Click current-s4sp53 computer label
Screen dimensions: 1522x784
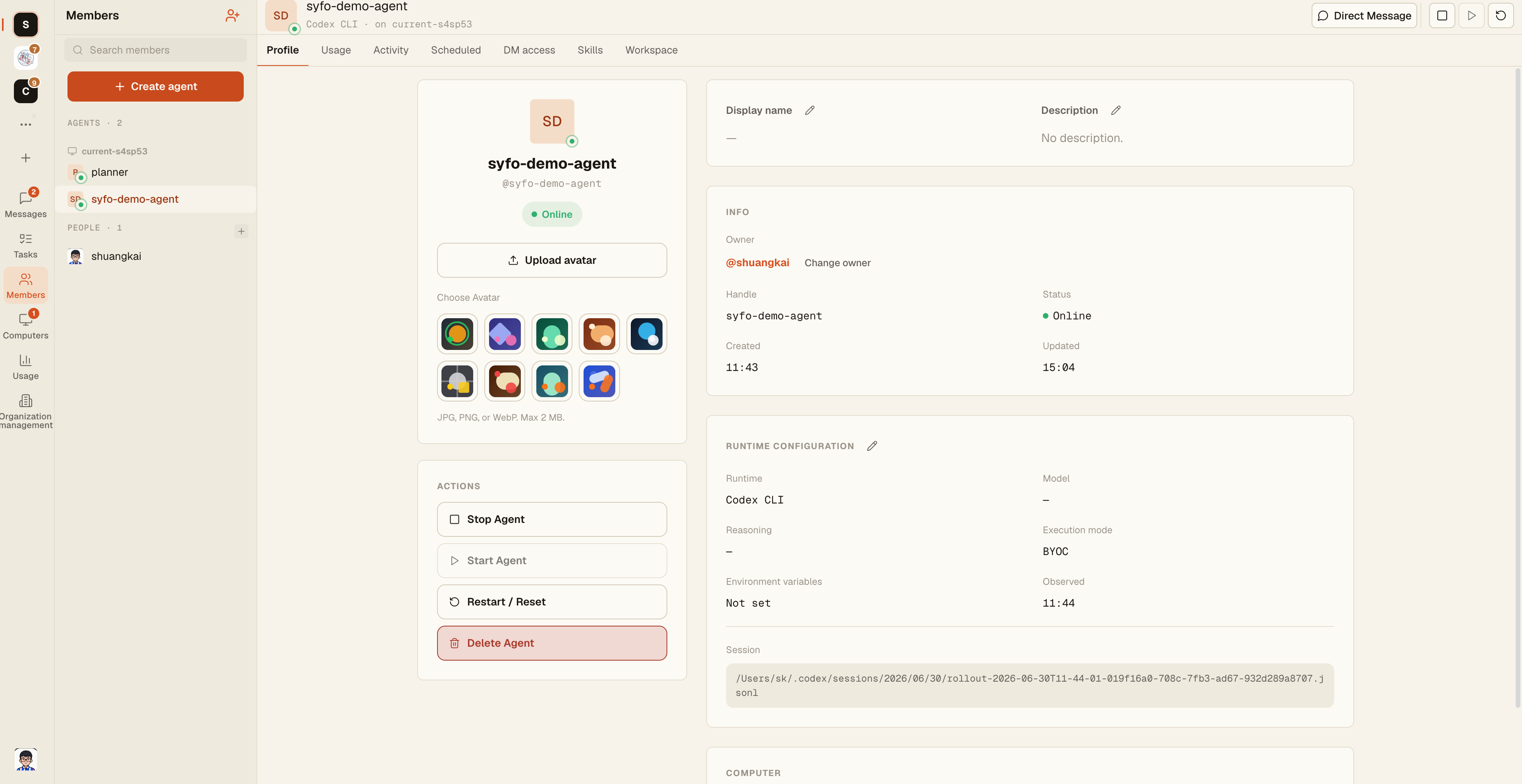[x=114, y=151]
